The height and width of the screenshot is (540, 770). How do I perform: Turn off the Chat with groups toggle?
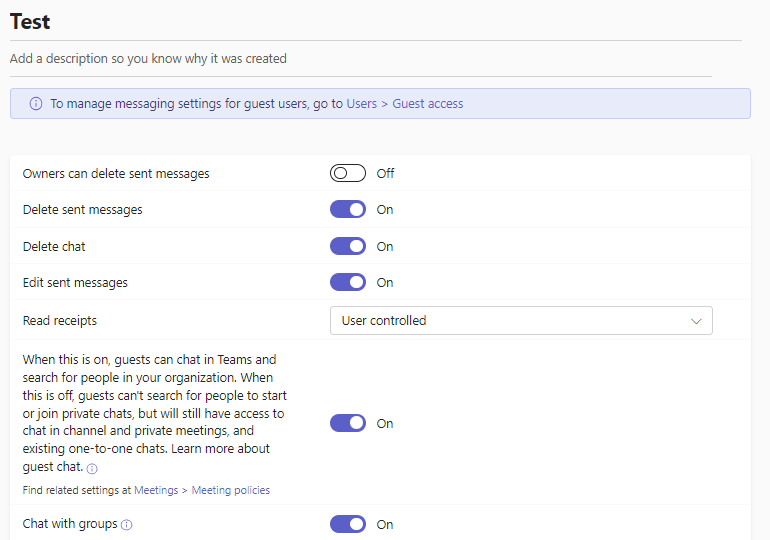(348, 524)
